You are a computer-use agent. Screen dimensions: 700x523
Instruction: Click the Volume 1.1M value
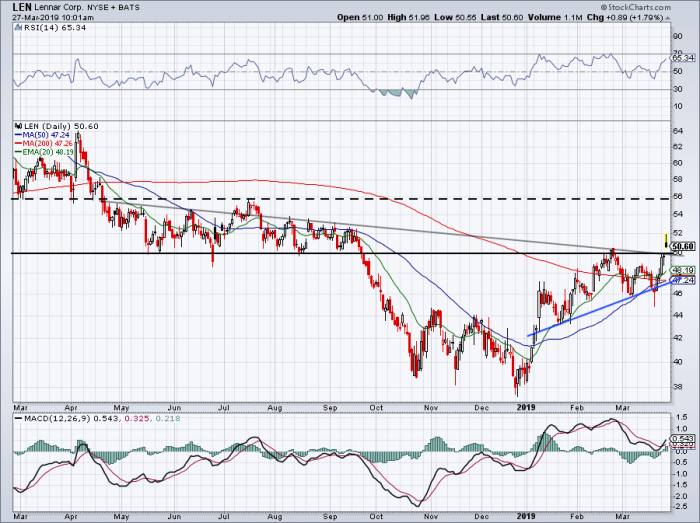pyautogui.click(x=555, y=17)
